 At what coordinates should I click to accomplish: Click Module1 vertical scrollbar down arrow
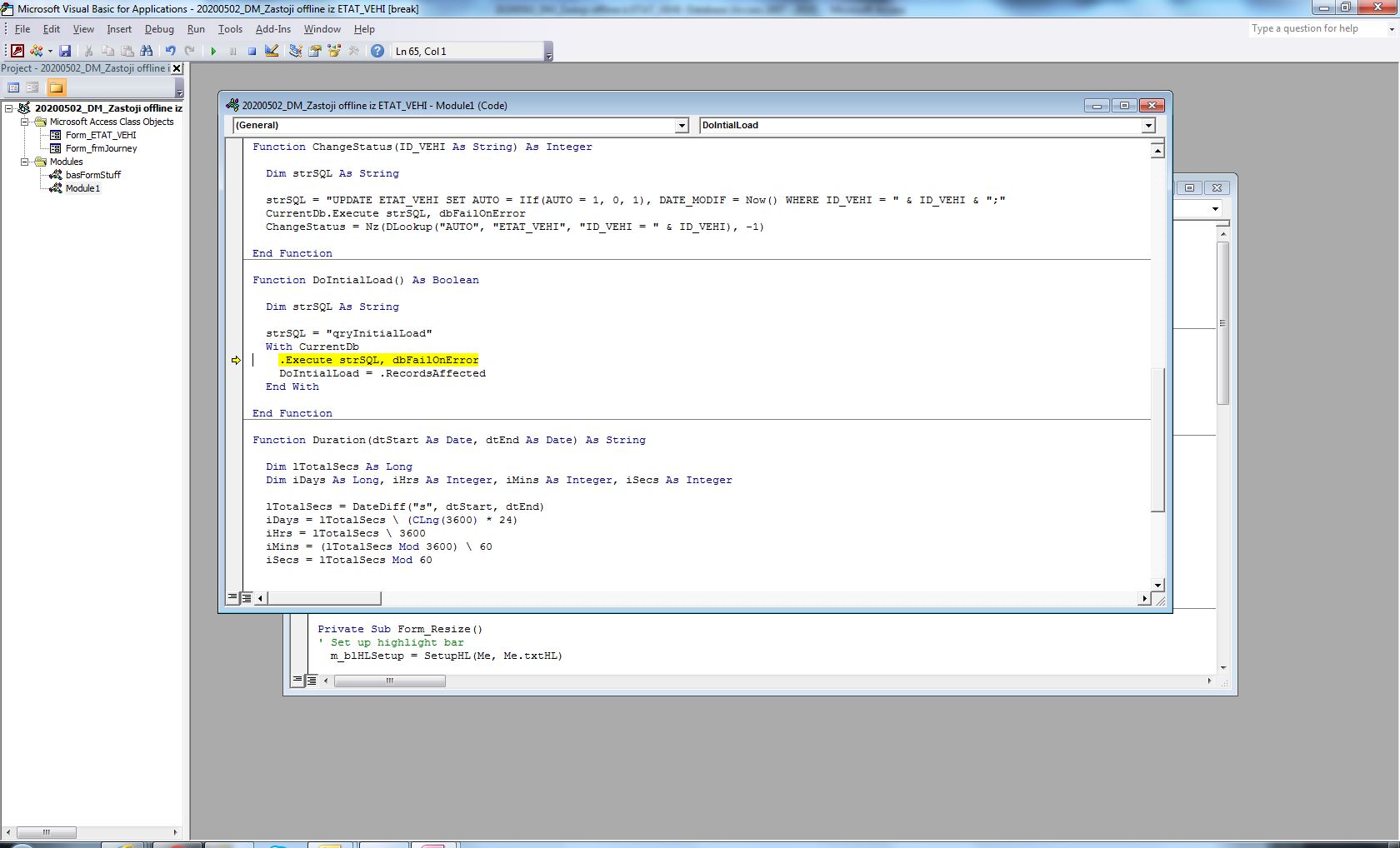1157,585
